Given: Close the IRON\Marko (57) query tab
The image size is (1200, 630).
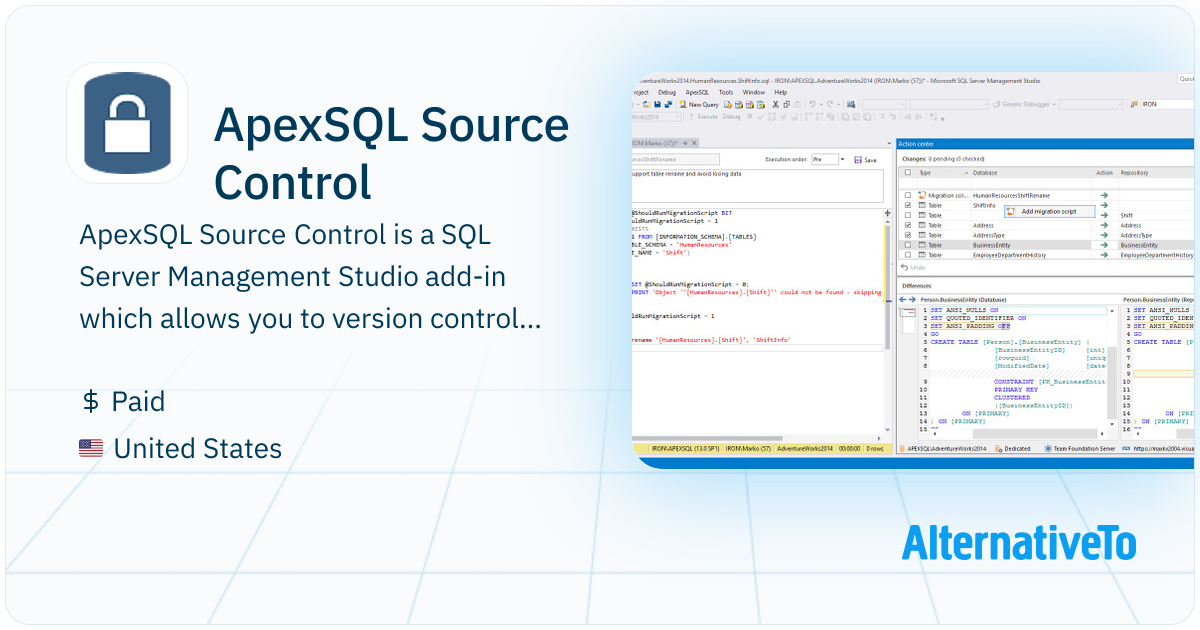Looking at the screenshot, I should point(694,143).
